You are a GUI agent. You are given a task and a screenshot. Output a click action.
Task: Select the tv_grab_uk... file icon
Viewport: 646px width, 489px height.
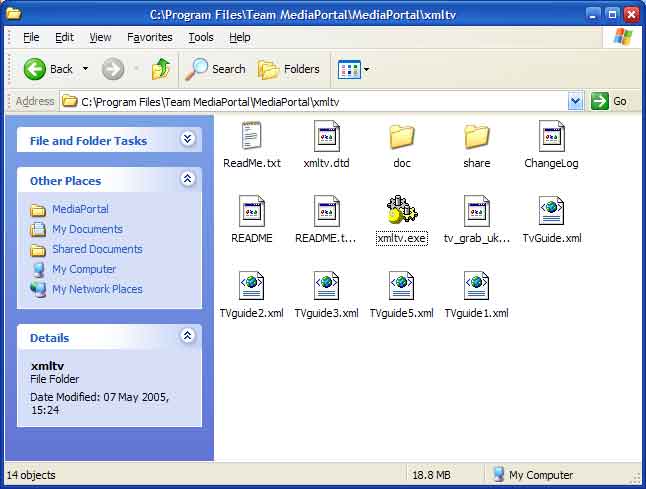(477, 211)
